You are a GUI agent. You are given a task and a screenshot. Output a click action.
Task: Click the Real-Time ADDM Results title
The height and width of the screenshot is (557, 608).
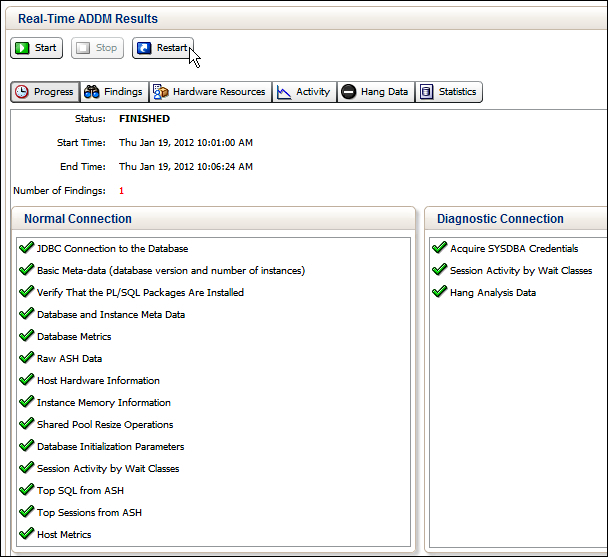pyautogui.click(x=88, y=19)
